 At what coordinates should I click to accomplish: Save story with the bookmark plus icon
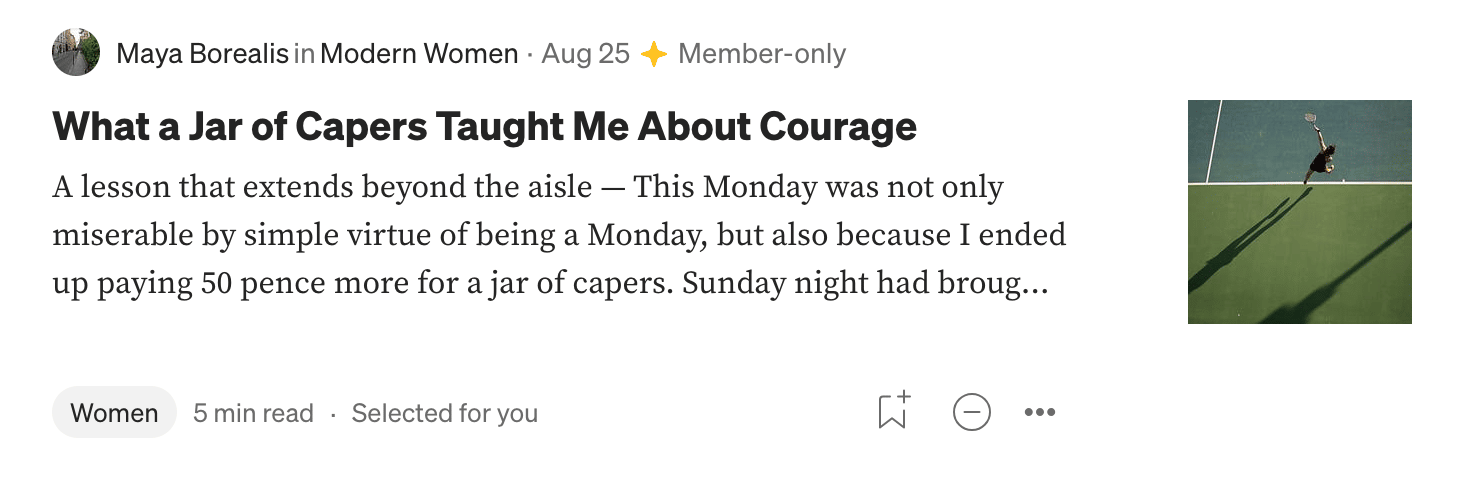point(894,411)
